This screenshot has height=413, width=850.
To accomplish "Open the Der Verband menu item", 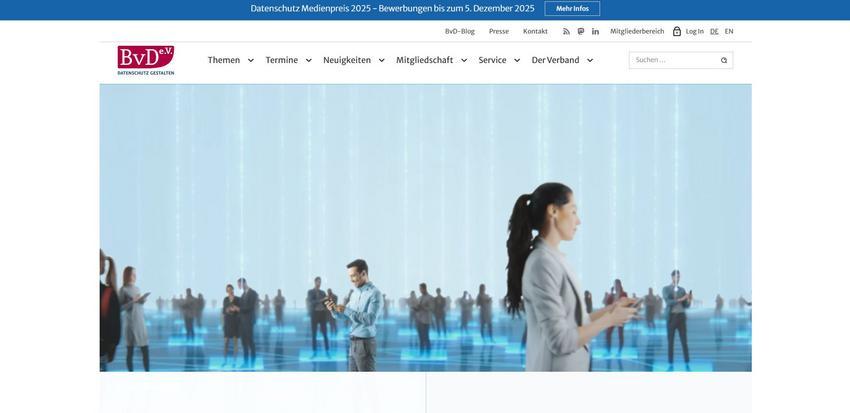I will (555, 60).
